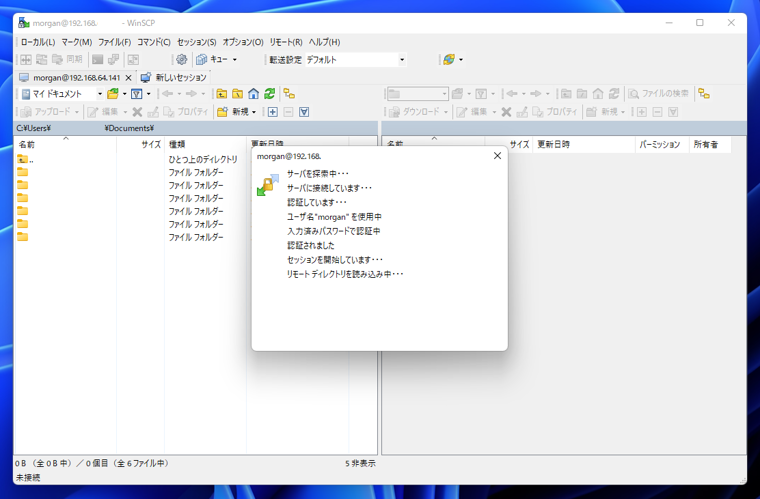Click the local select-all filter box icon

(x=304, y=112)
